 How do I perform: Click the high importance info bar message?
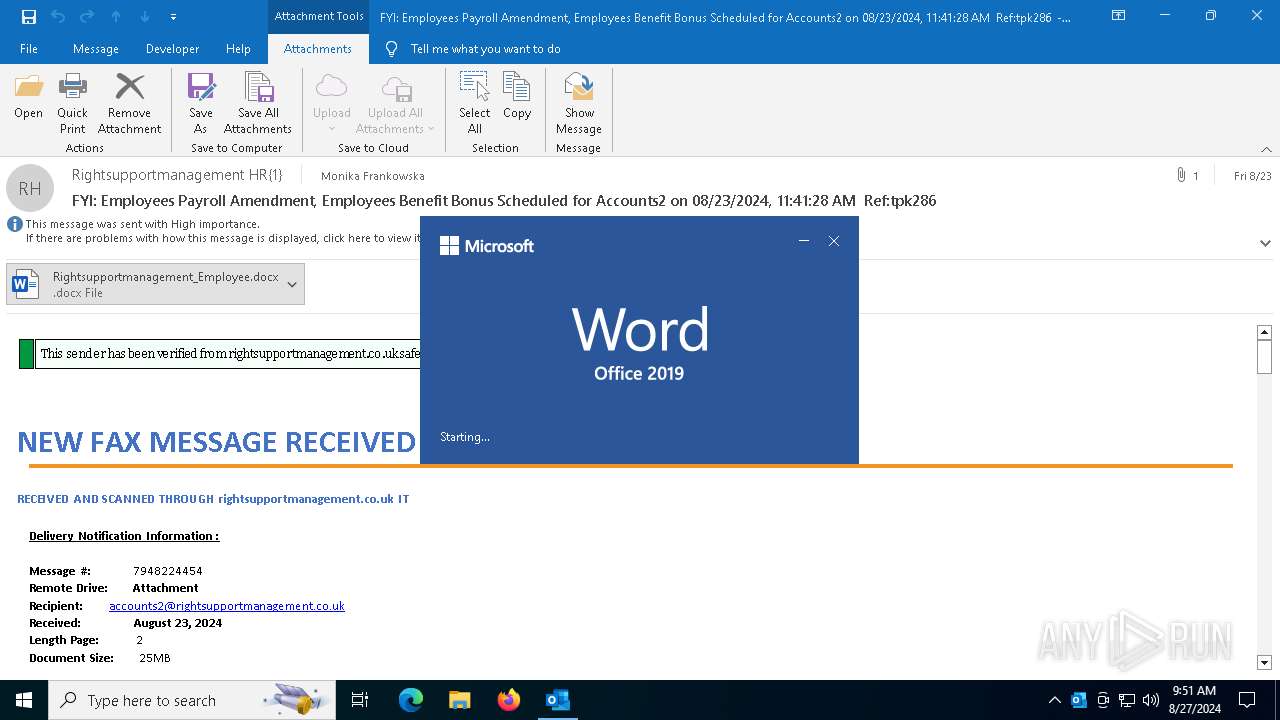click(x=142, y=224)
